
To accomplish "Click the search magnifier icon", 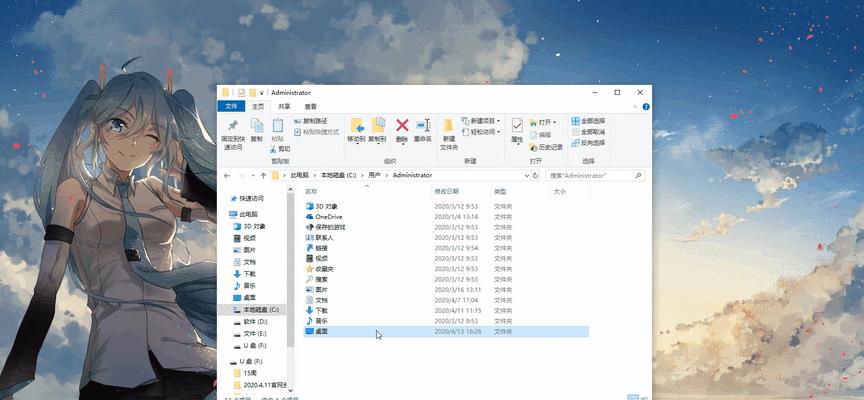I will 638,175.
